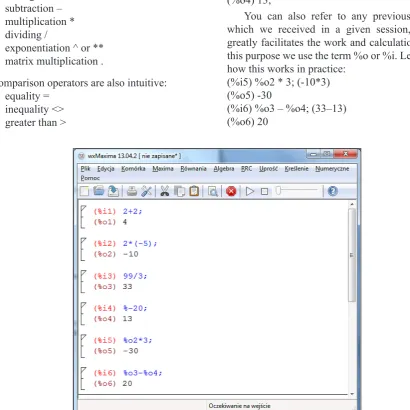410x410 pixels.
Task: Select the output value -30 of %o5
Action: click(x=130, y=351)
